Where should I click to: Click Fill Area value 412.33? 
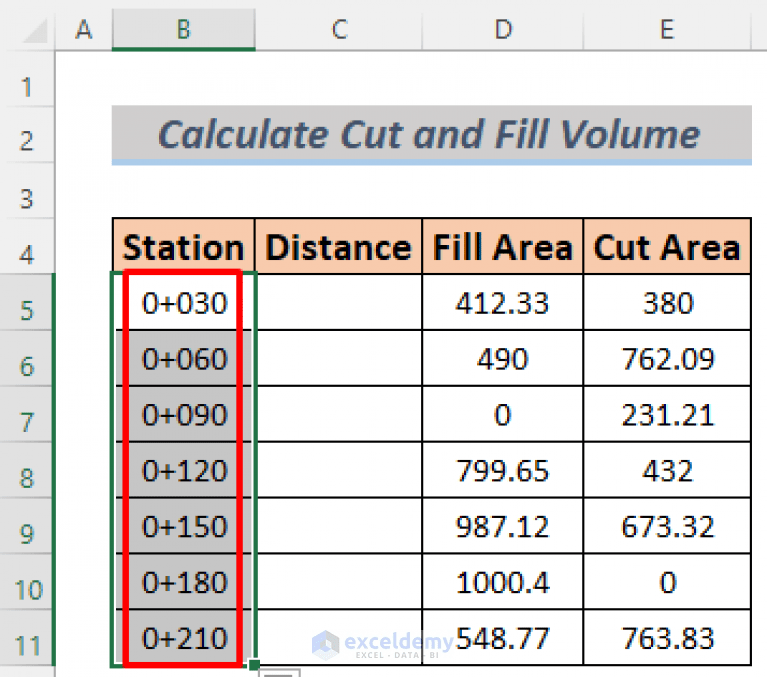[503, 302]
